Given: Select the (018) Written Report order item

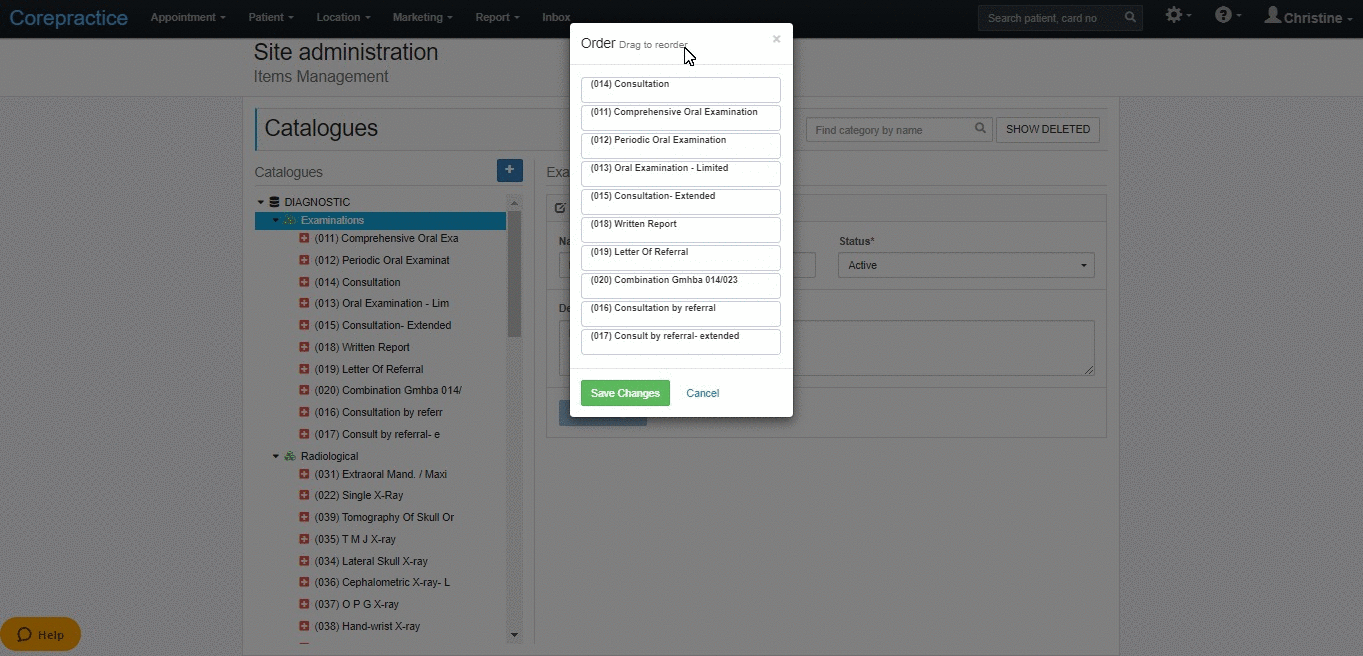Looking at the screenshot, I should click(680, 230).
